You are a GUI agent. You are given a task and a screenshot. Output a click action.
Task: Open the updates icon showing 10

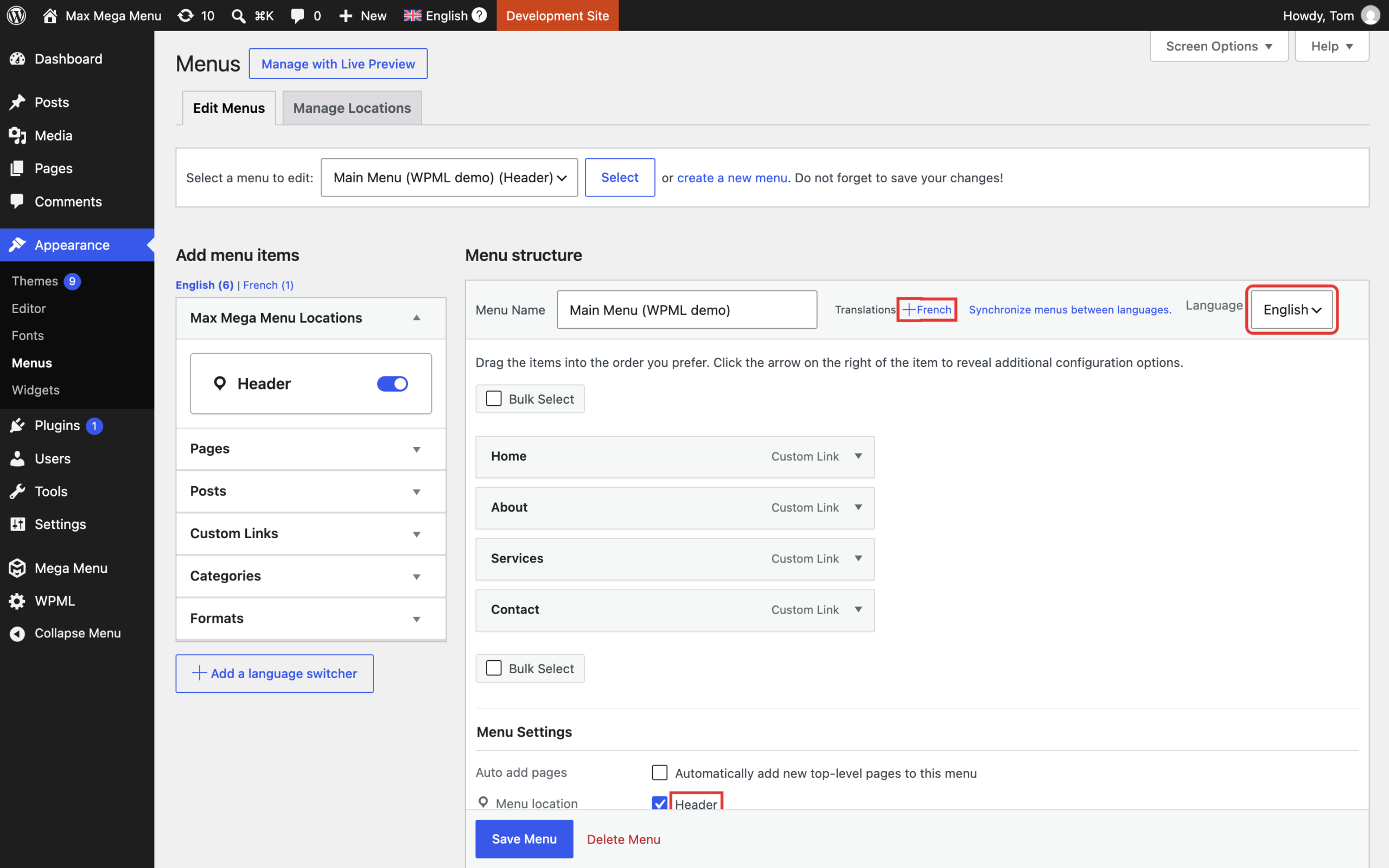tap(196, 16)
